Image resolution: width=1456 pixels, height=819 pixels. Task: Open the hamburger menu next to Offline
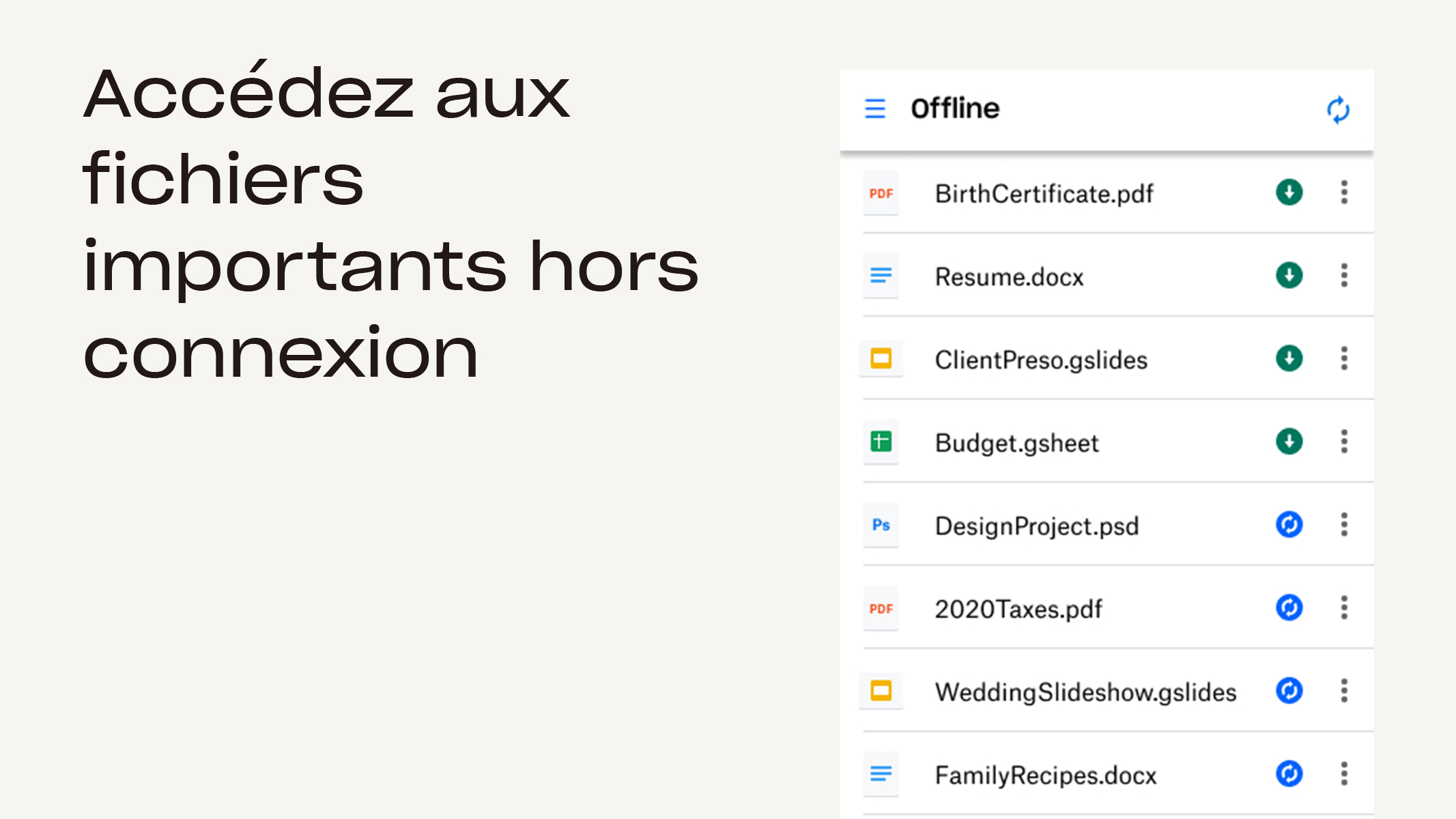875,109
